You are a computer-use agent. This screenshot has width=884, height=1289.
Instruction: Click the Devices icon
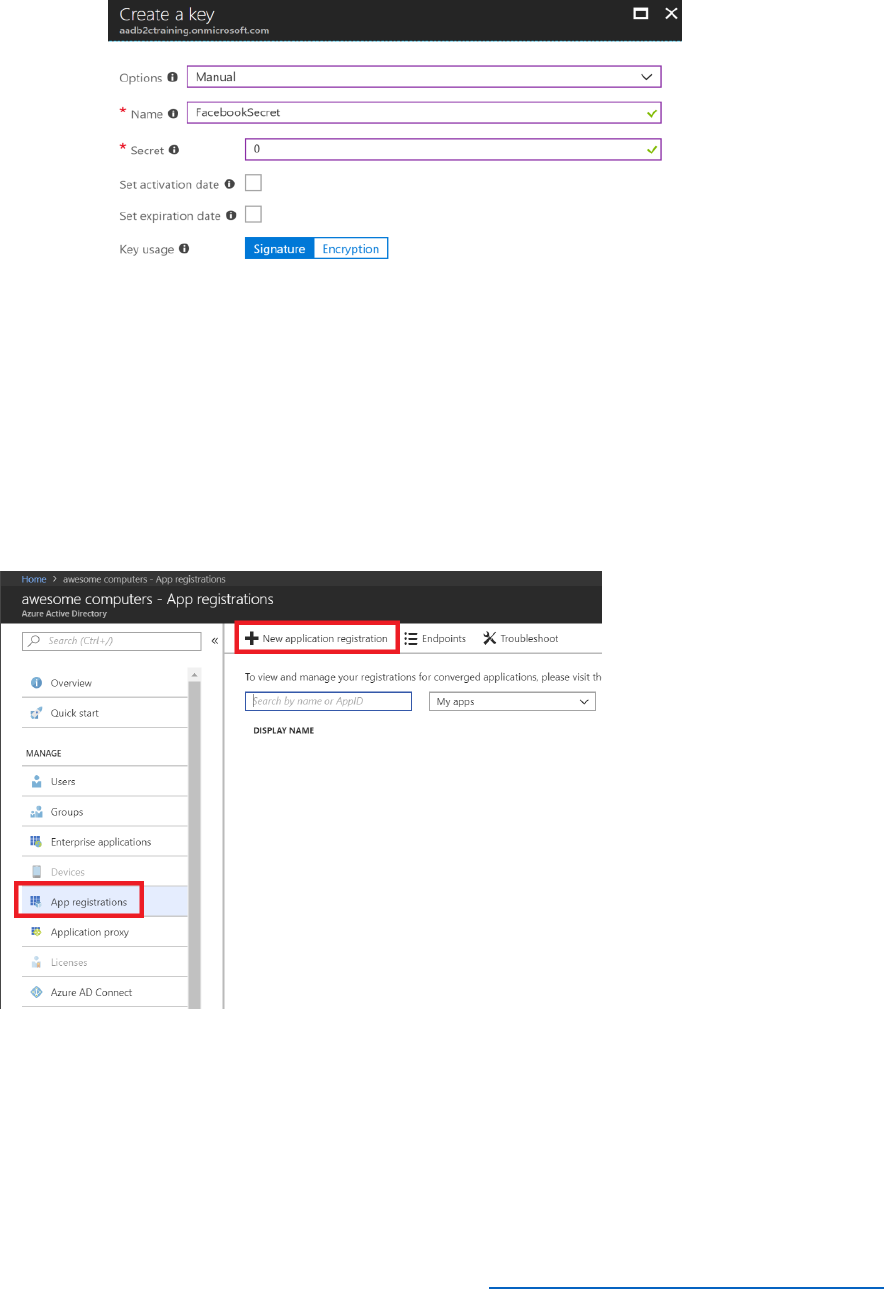37,872
